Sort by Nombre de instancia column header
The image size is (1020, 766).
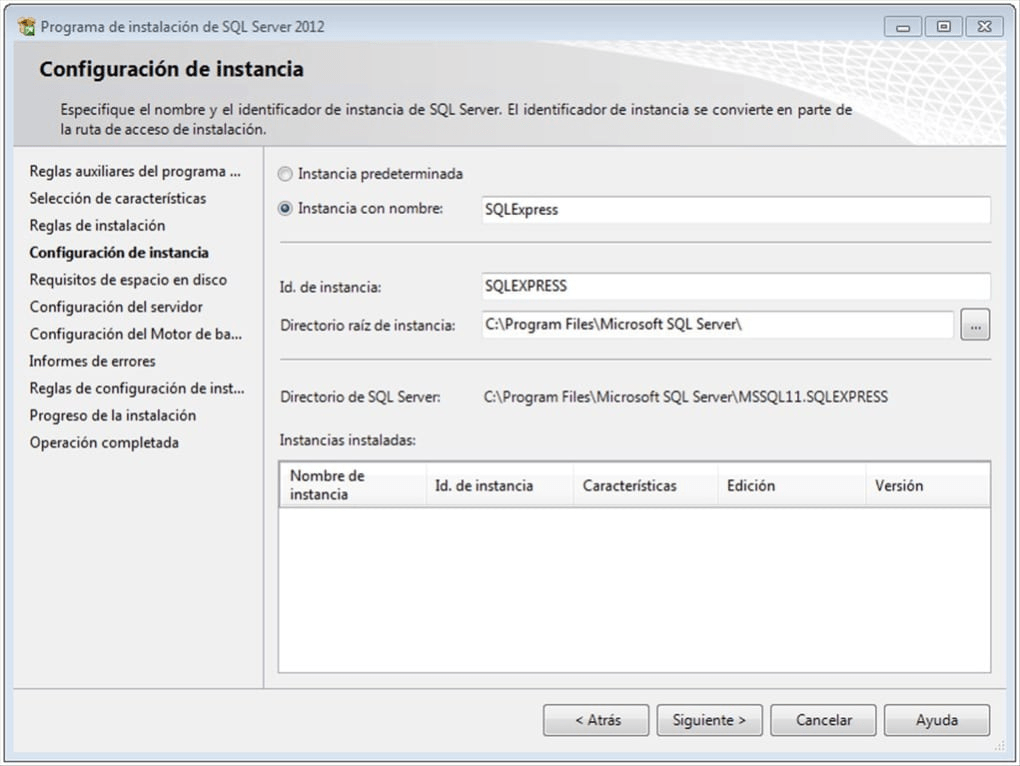coord(352,485)
